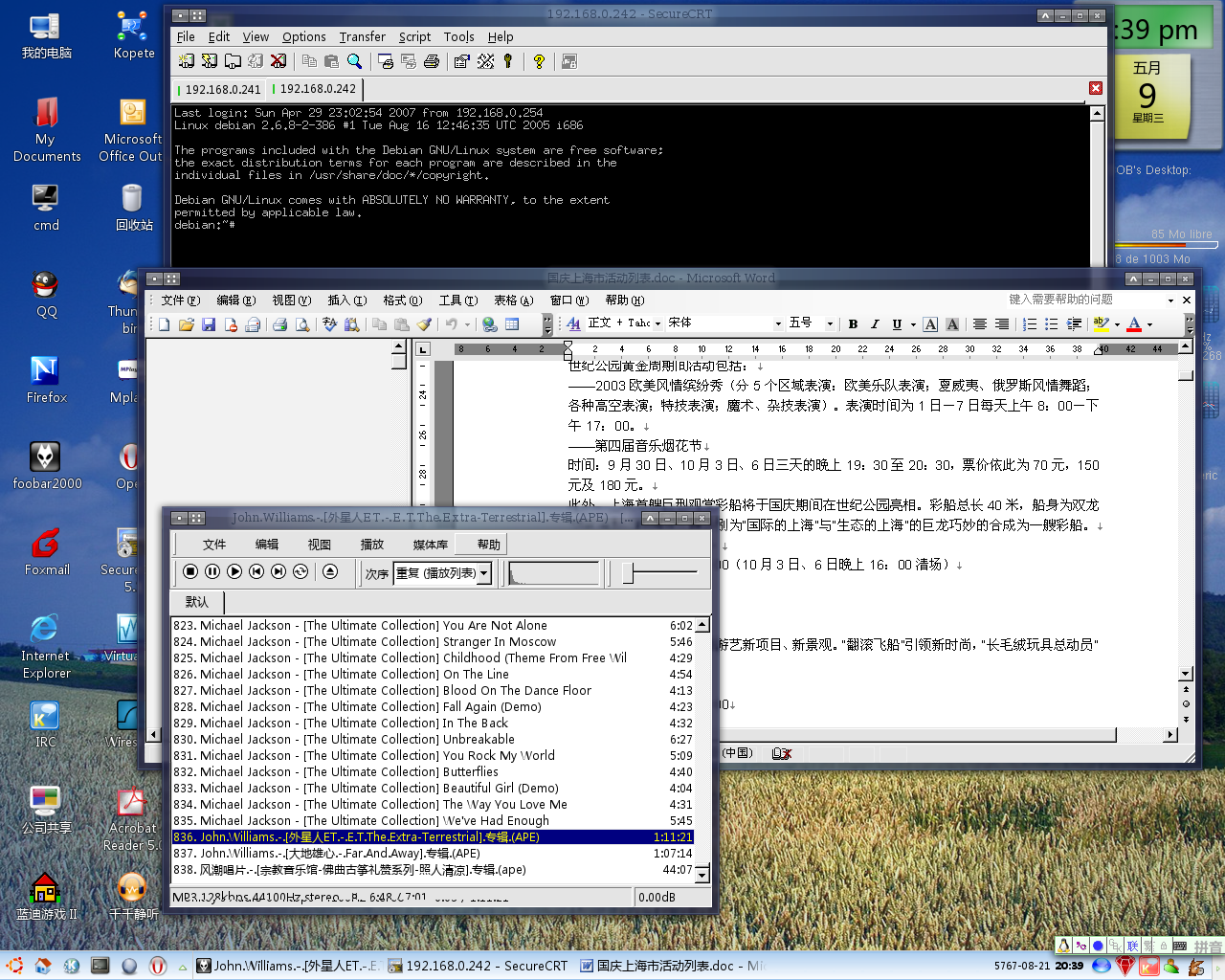
Task: Click the Print icon in SecureCRT toolbar
Action: 432,61
